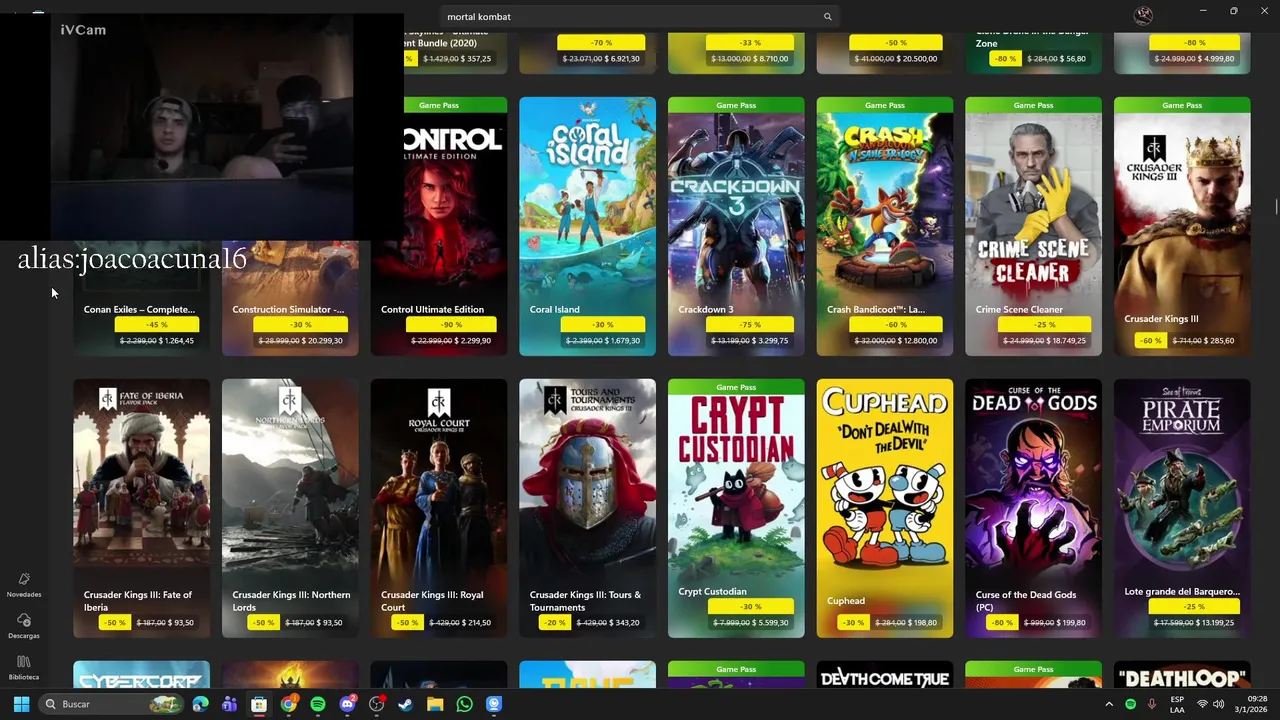The image size is (1280, 720).
Task: Open the Crackdown 3 game card
Action: click(x=736, y=226)
